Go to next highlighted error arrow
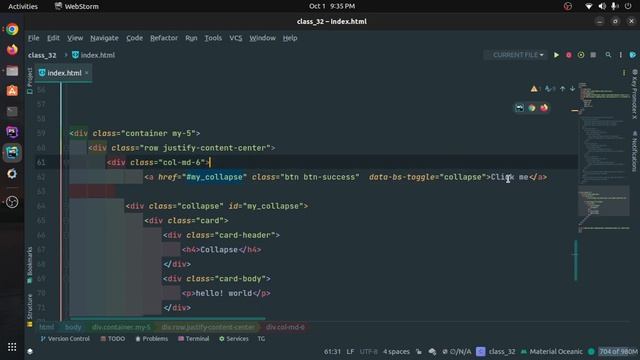Image resolution: width=640 pixels, height=360 pixels. 572,89
